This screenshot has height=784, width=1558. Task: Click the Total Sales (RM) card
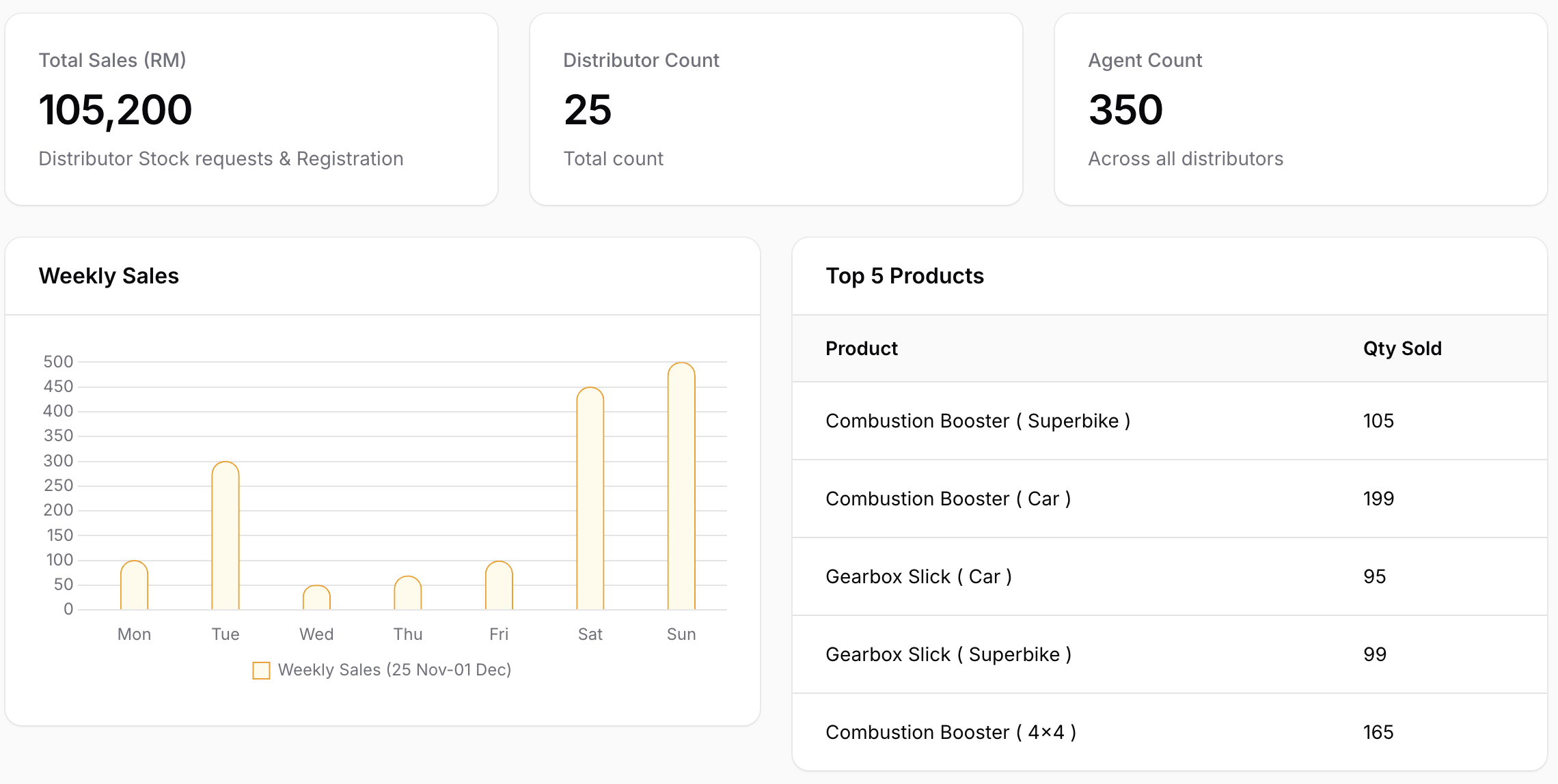pos(251,109)
